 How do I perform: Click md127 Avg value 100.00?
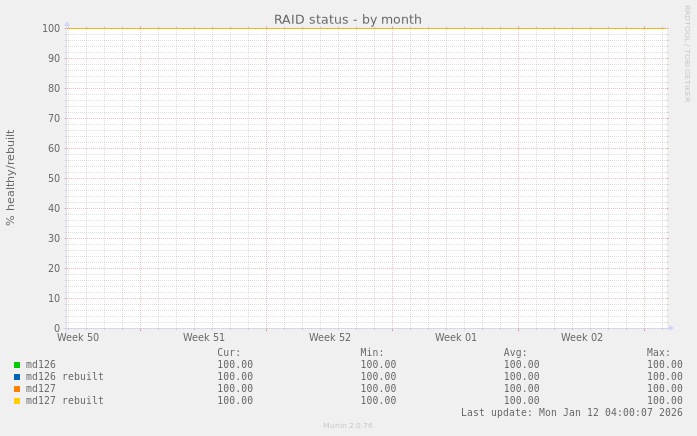pyautogui.click(x=521, y=389)
